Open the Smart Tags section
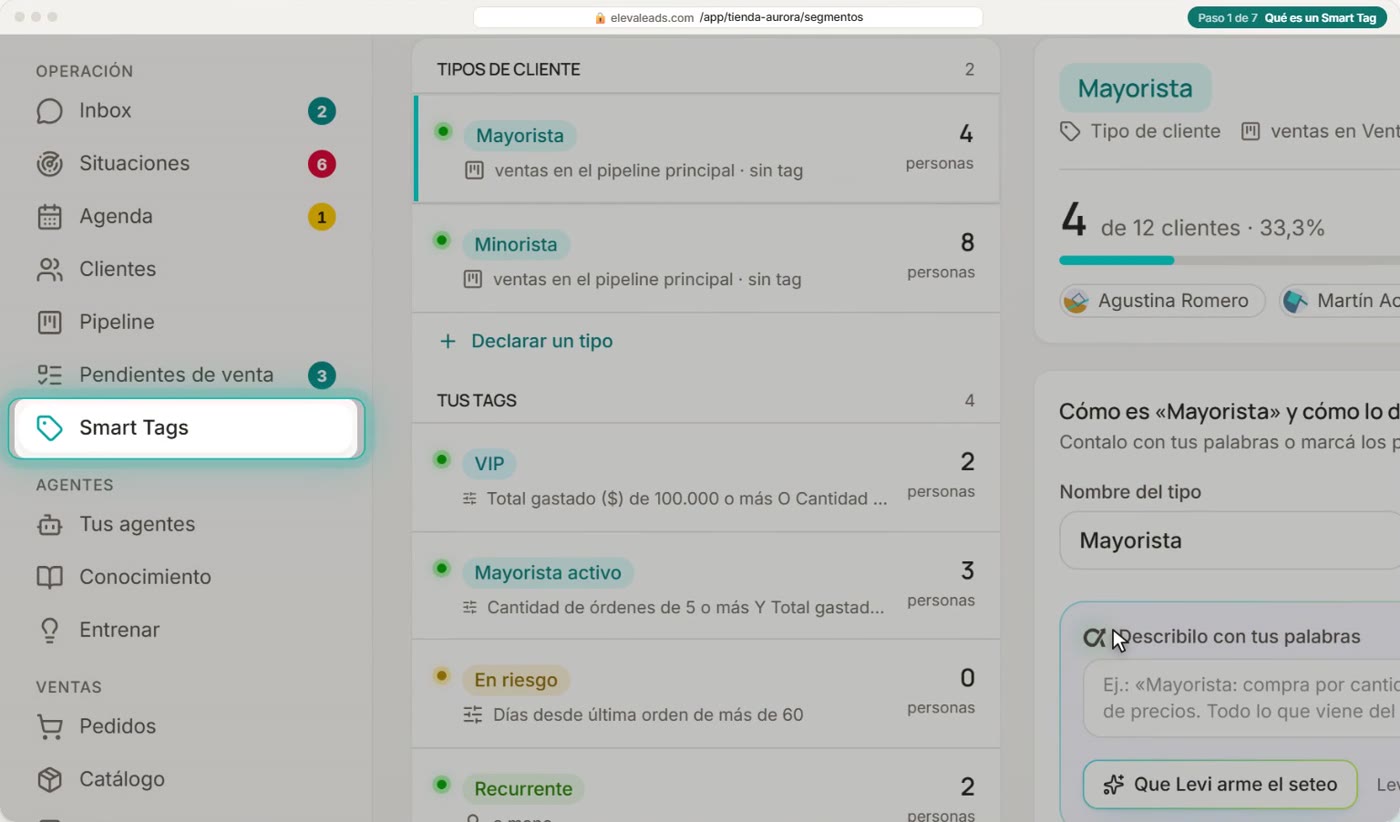 [186, 428]
